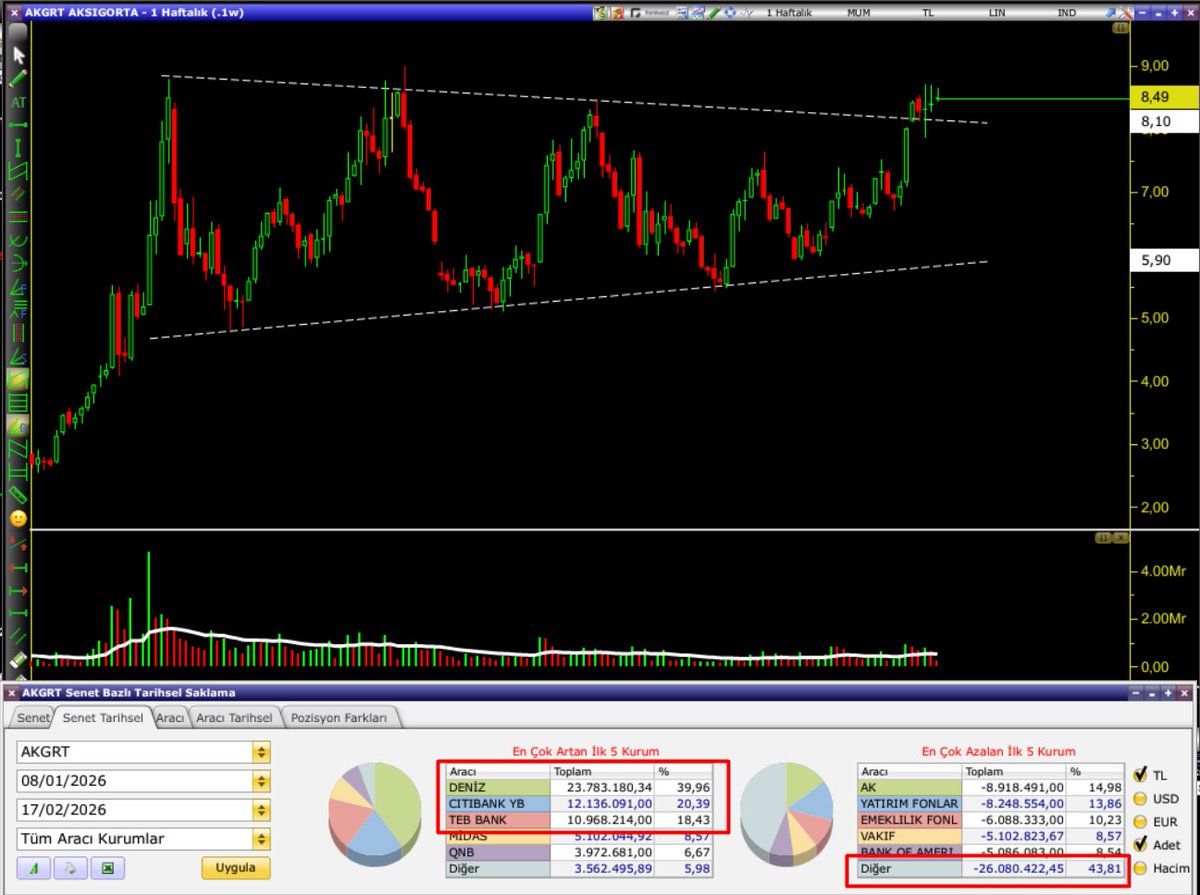Image resolution: width=1200 pixels, height=895 pixels.
Task: Select the horizontal line drawing tool
Action: 19,126
